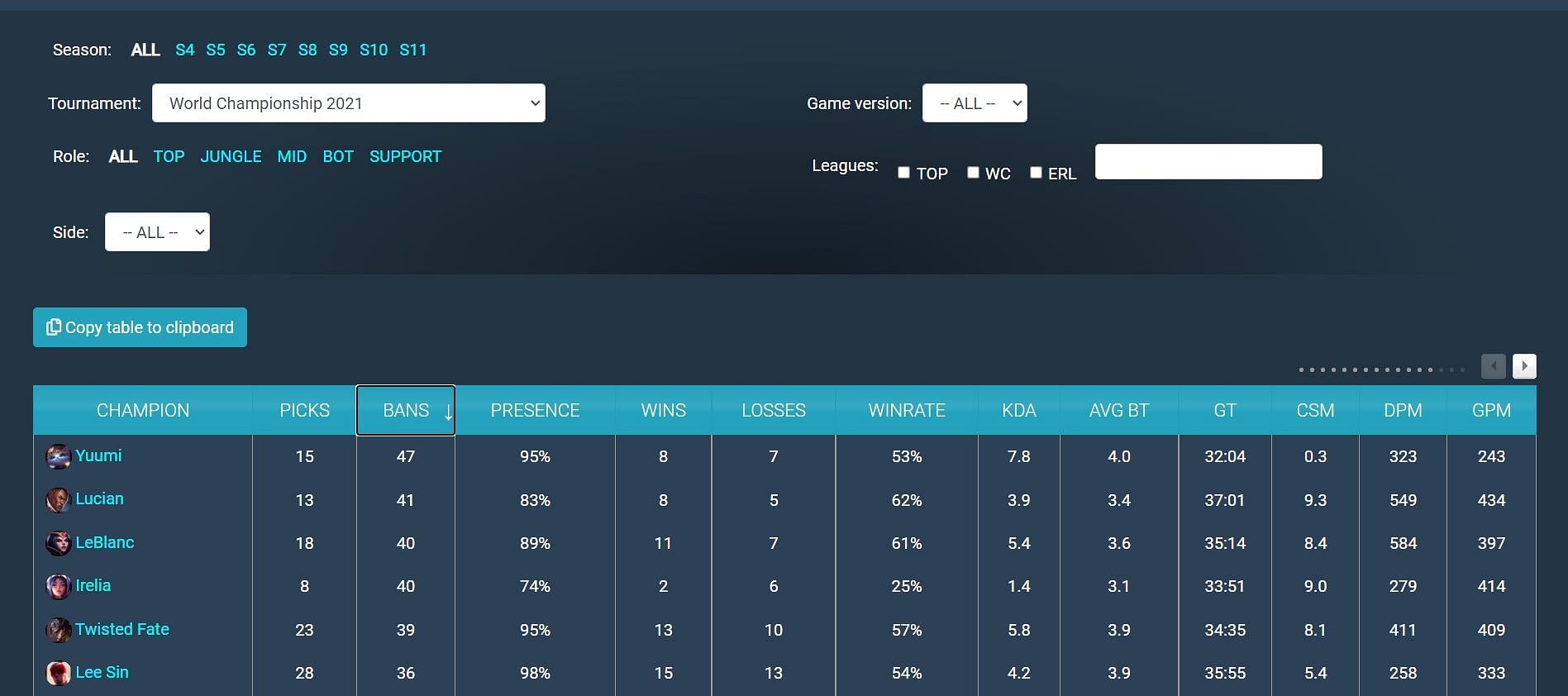Image resolution: width=1568 pixels, height=696 pixels.
Task: Click the Yuumi champion portrait icon
Action: [x=58, y=456]
